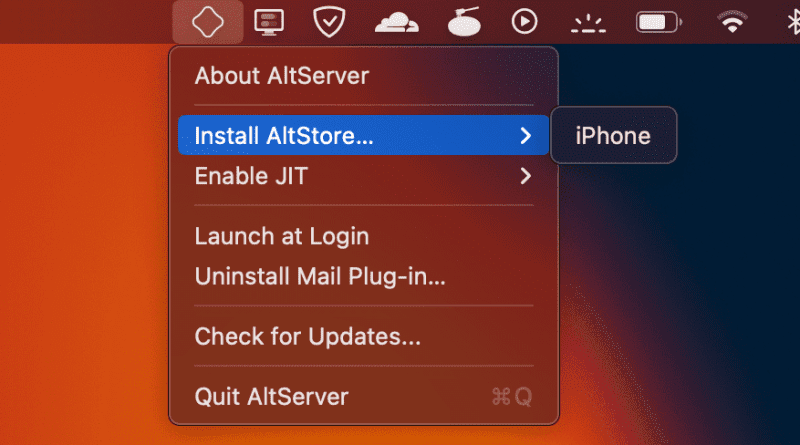The height and width of the screenshot is (445, 800).
Task: Click the shield checkmark menu bar icon
Action: [x=329, y=22]
